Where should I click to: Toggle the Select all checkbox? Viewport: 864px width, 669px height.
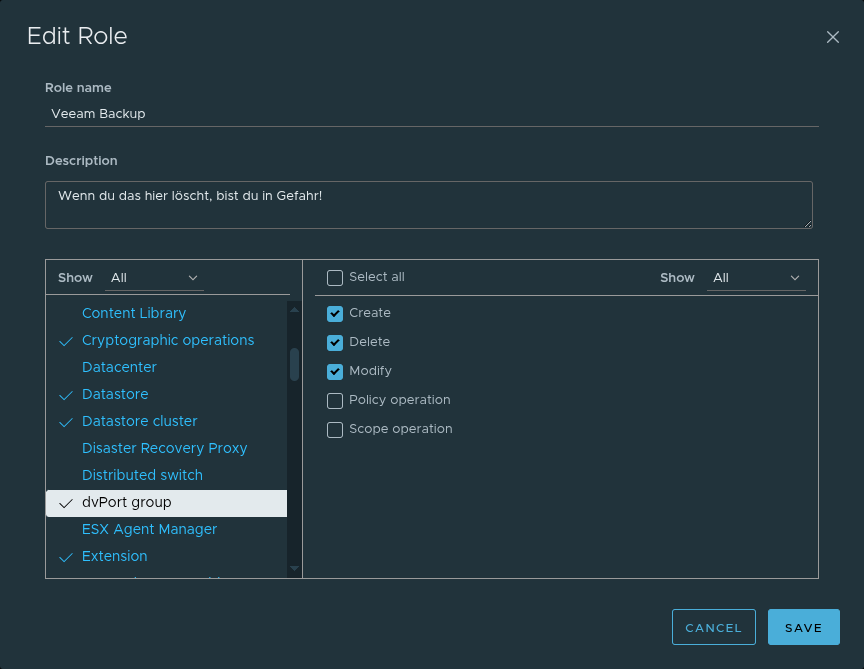[x=335, y=278]
